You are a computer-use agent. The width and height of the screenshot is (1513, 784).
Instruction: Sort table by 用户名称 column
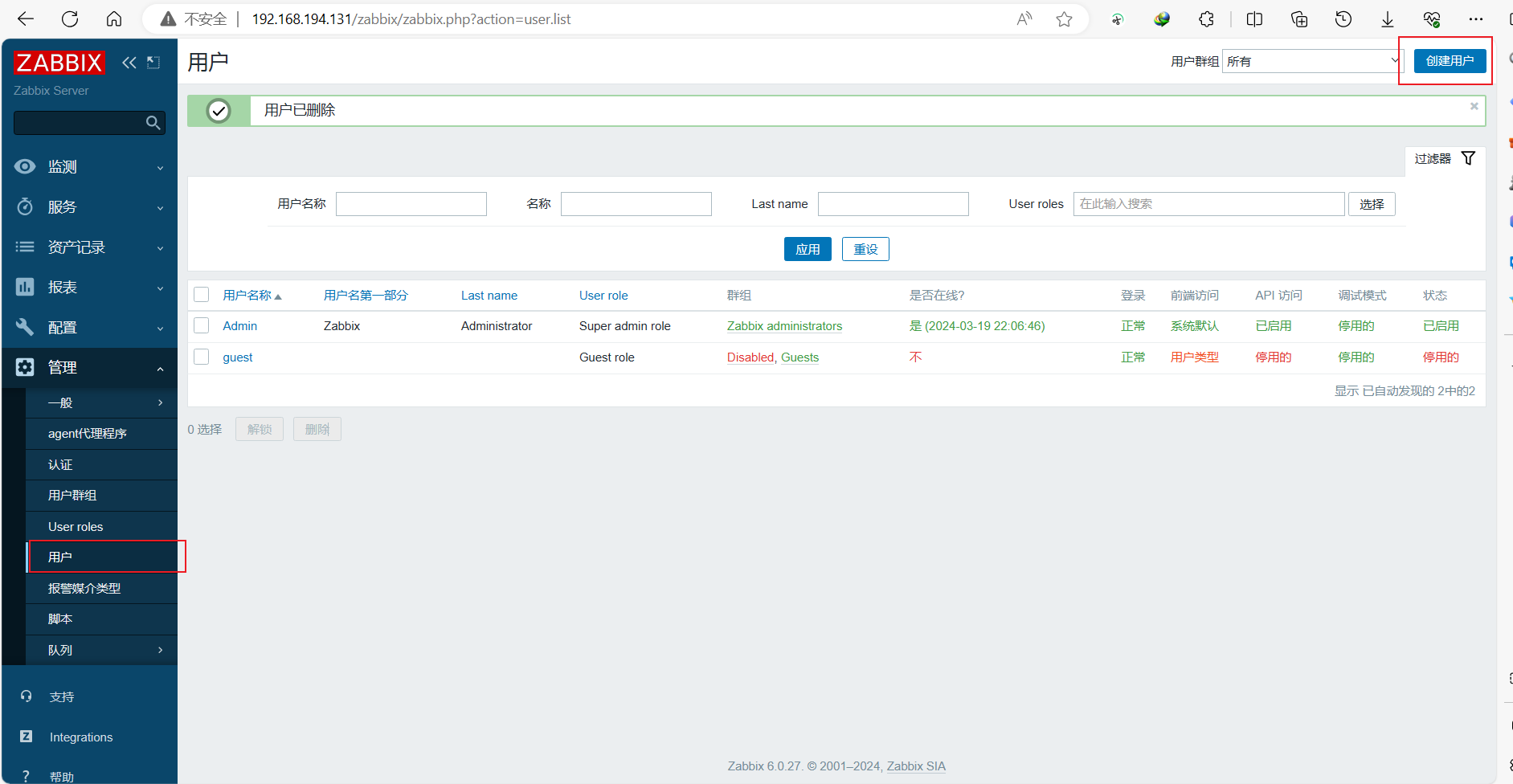(x=252, y=296)
